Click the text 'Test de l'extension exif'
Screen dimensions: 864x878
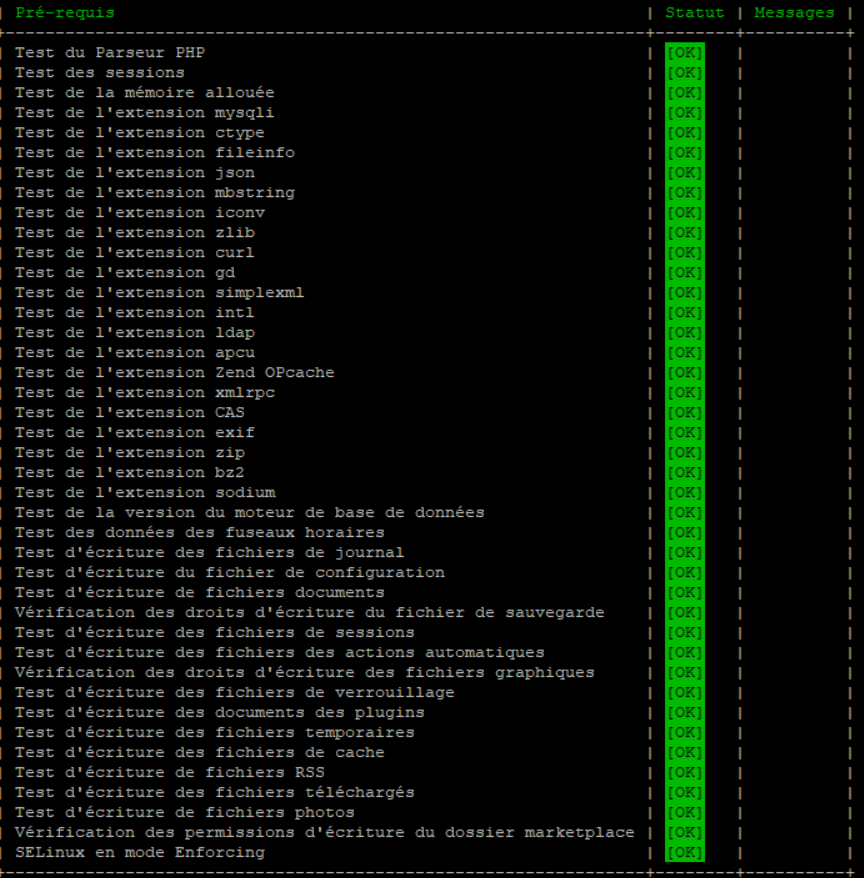134,432
